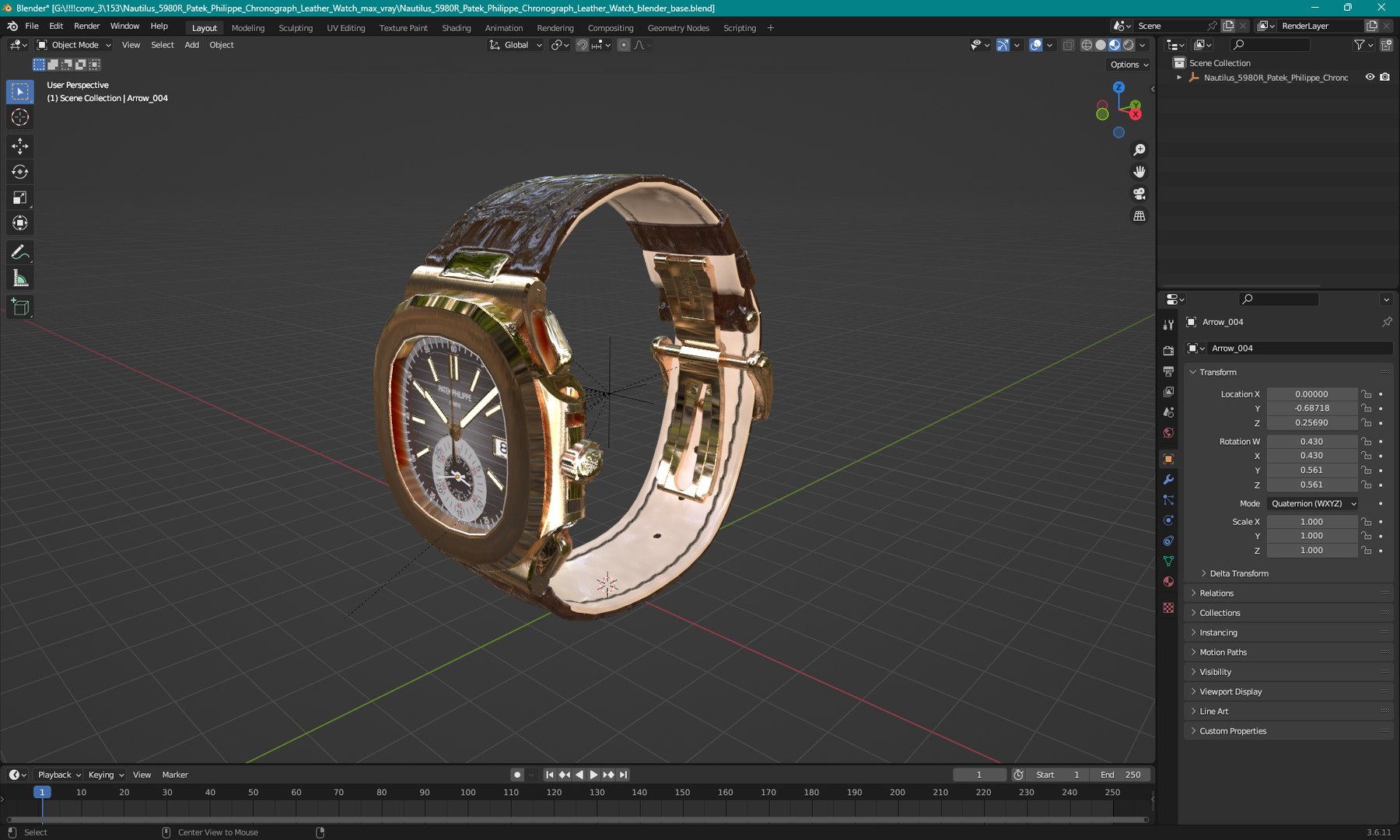This screenshot has width=1400, height=840.
Task: Open the viewport Add menu
Action: tap(191, 45)
